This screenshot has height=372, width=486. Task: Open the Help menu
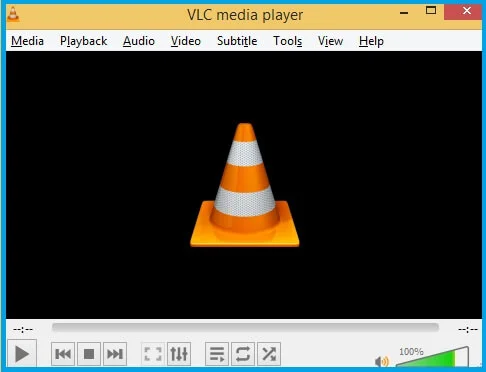(x=371, y=41)
